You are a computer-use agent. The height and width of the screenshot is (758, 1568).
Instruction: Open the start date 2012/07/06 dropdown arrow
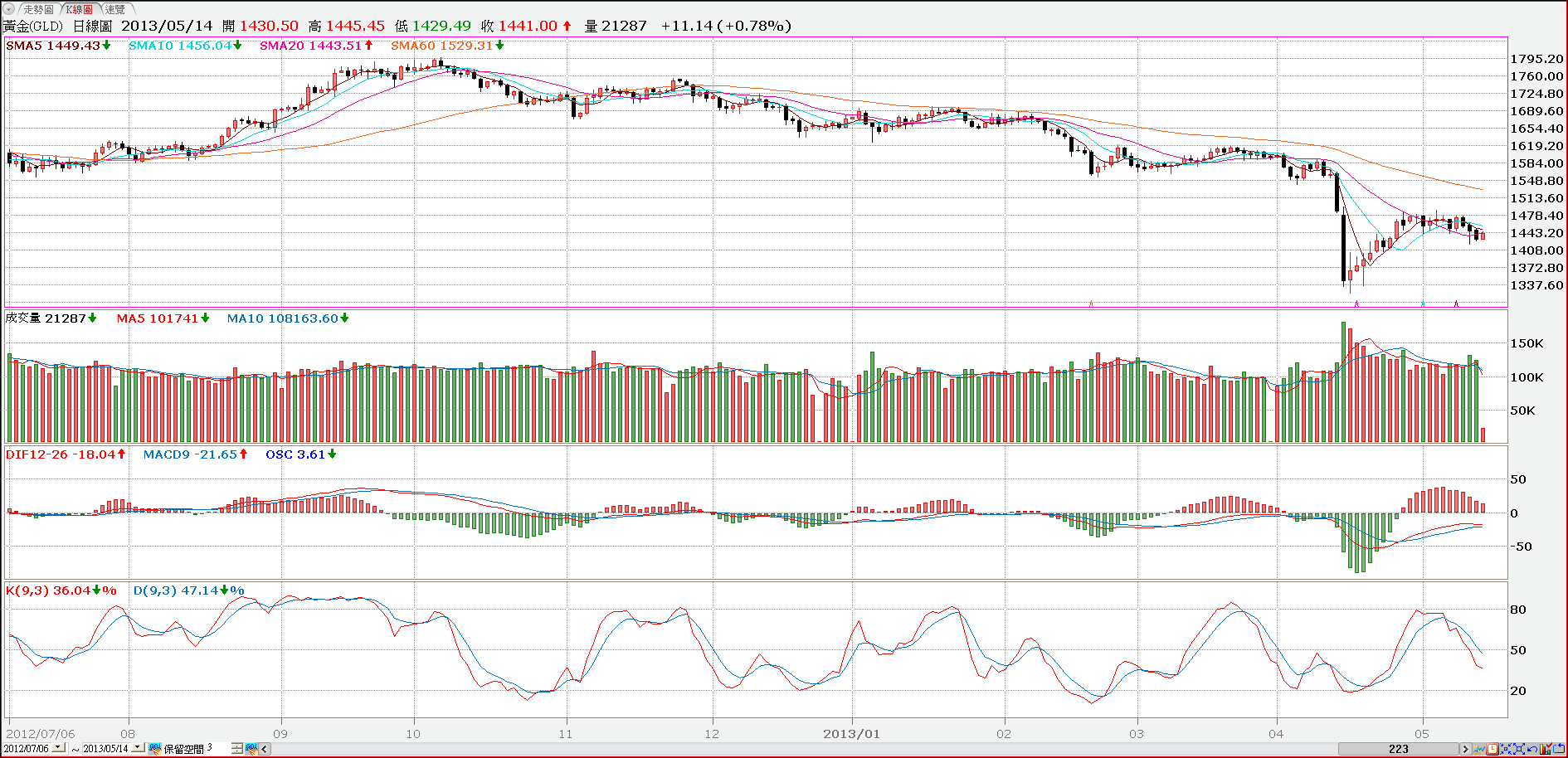pos(58,748)
